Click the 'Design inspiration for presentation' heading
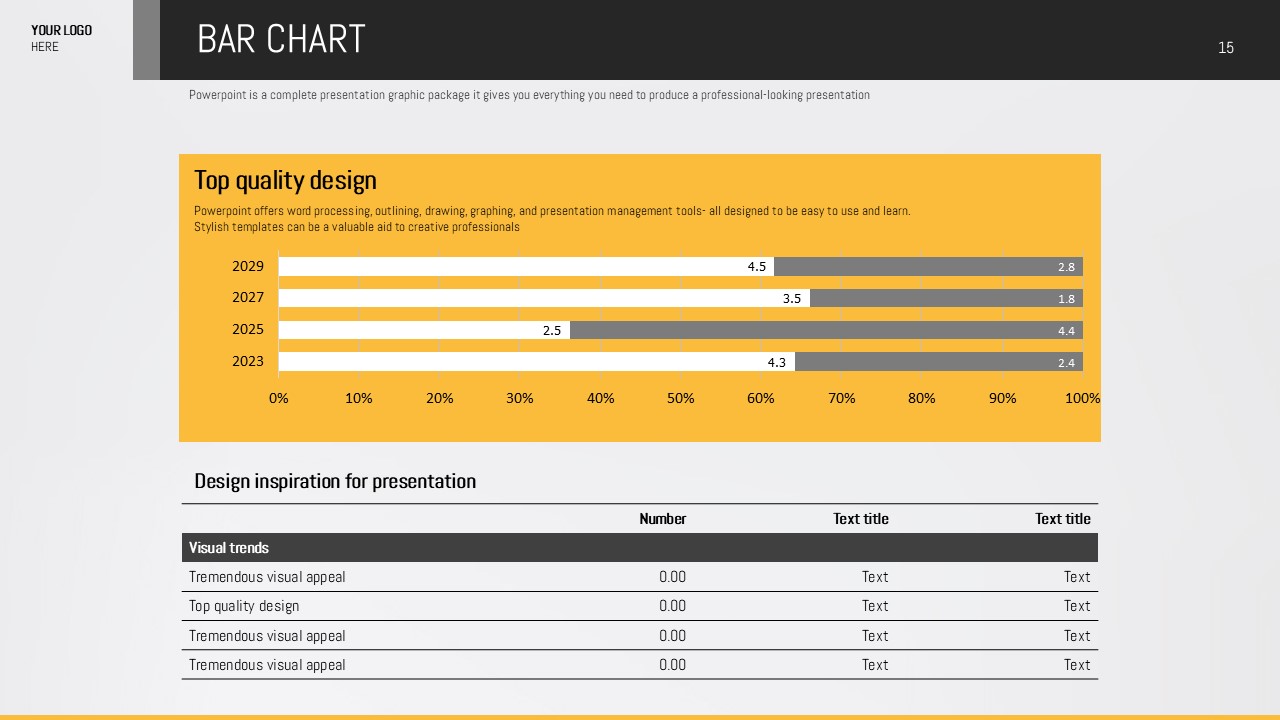 pos(335,481)
